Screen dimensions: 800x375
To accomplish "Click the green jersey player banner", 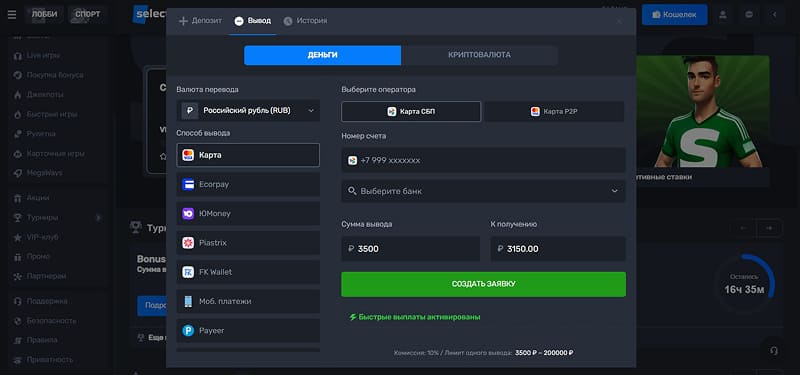I will click(x=702, y=111).
